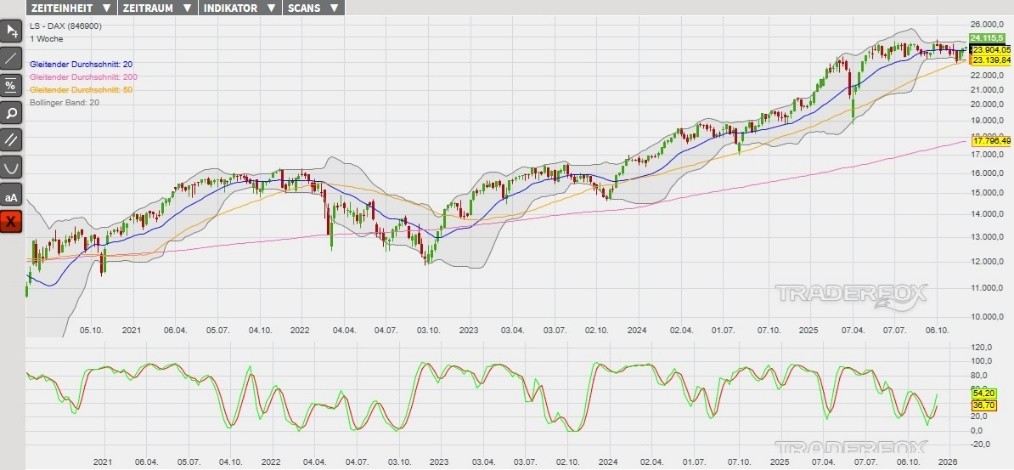
Task: Click the red X delete drawings button
Action: (x=11, y=221)
